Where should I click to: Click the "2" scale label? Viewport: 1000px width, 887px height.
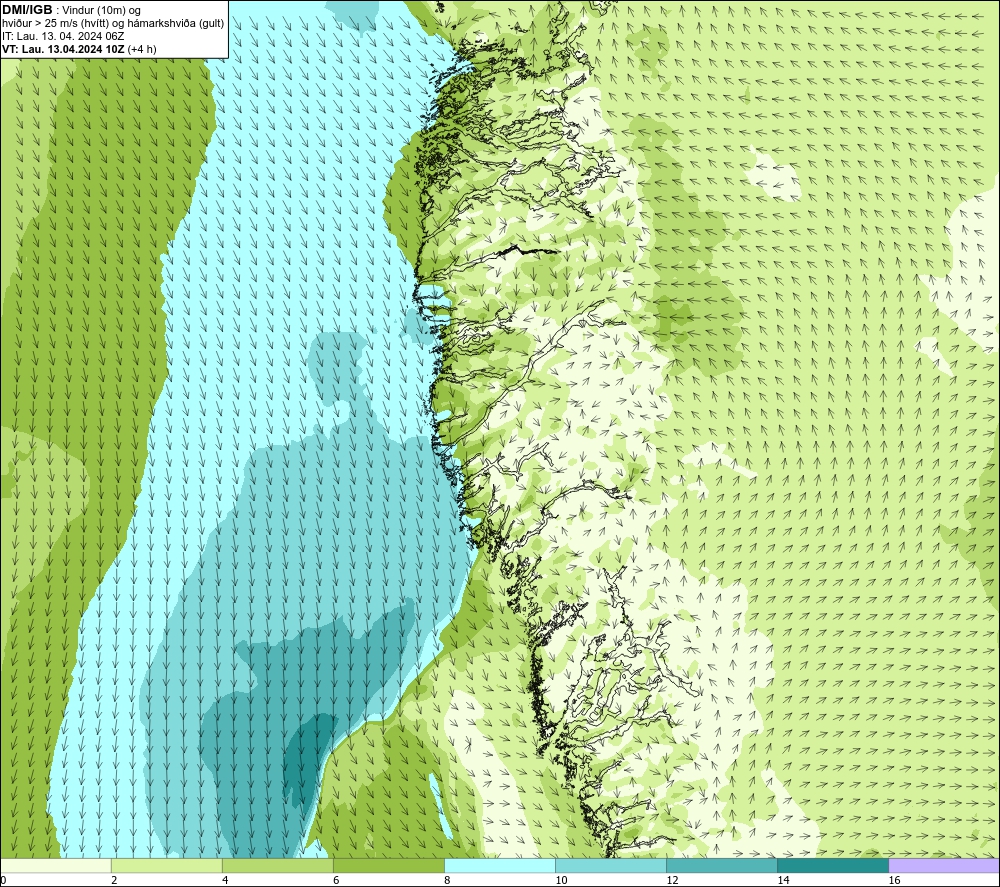click(x=114, y=880)
